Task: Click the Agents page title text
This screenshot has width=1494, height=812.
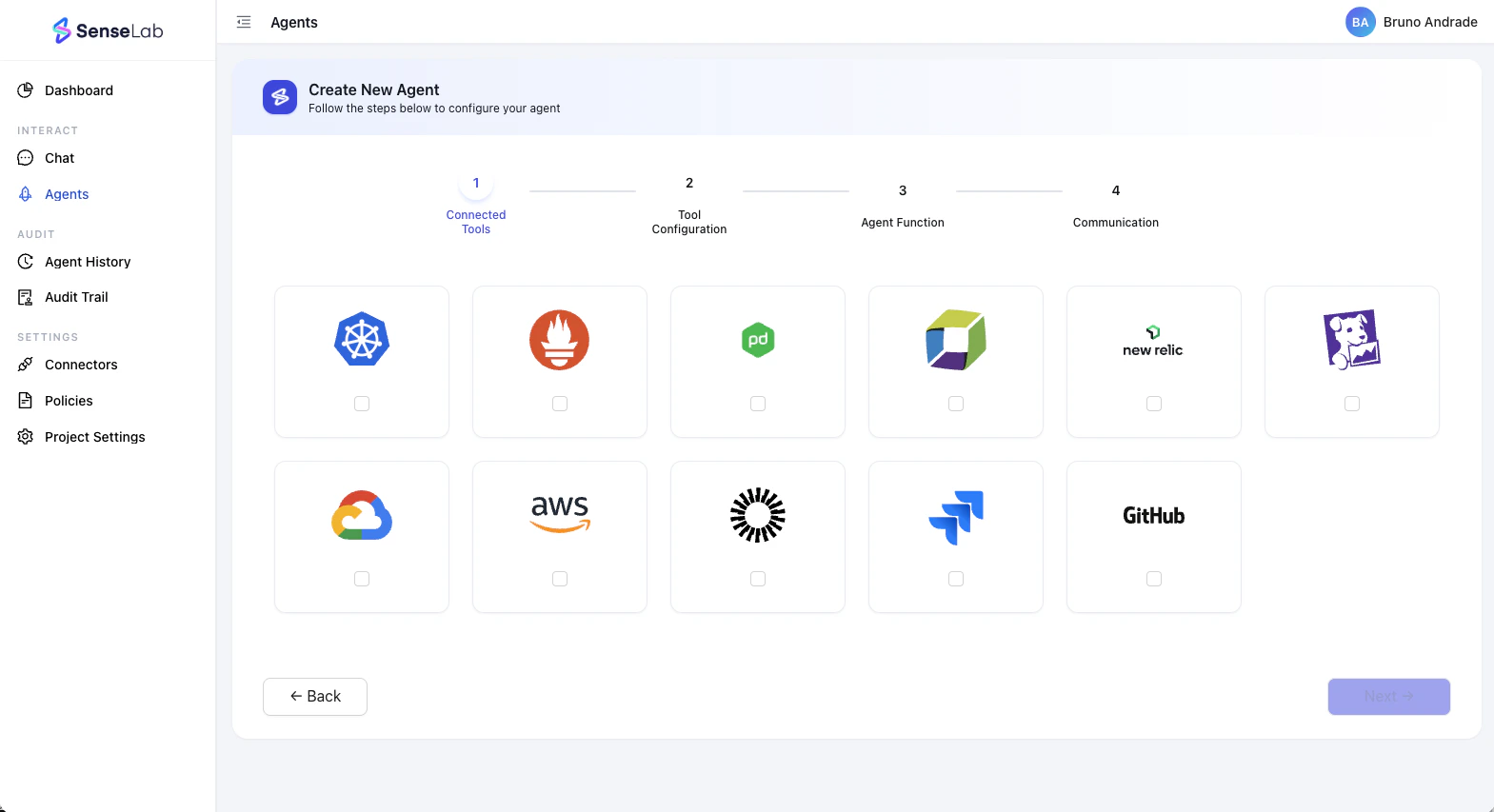Action: tap(294, 22)
